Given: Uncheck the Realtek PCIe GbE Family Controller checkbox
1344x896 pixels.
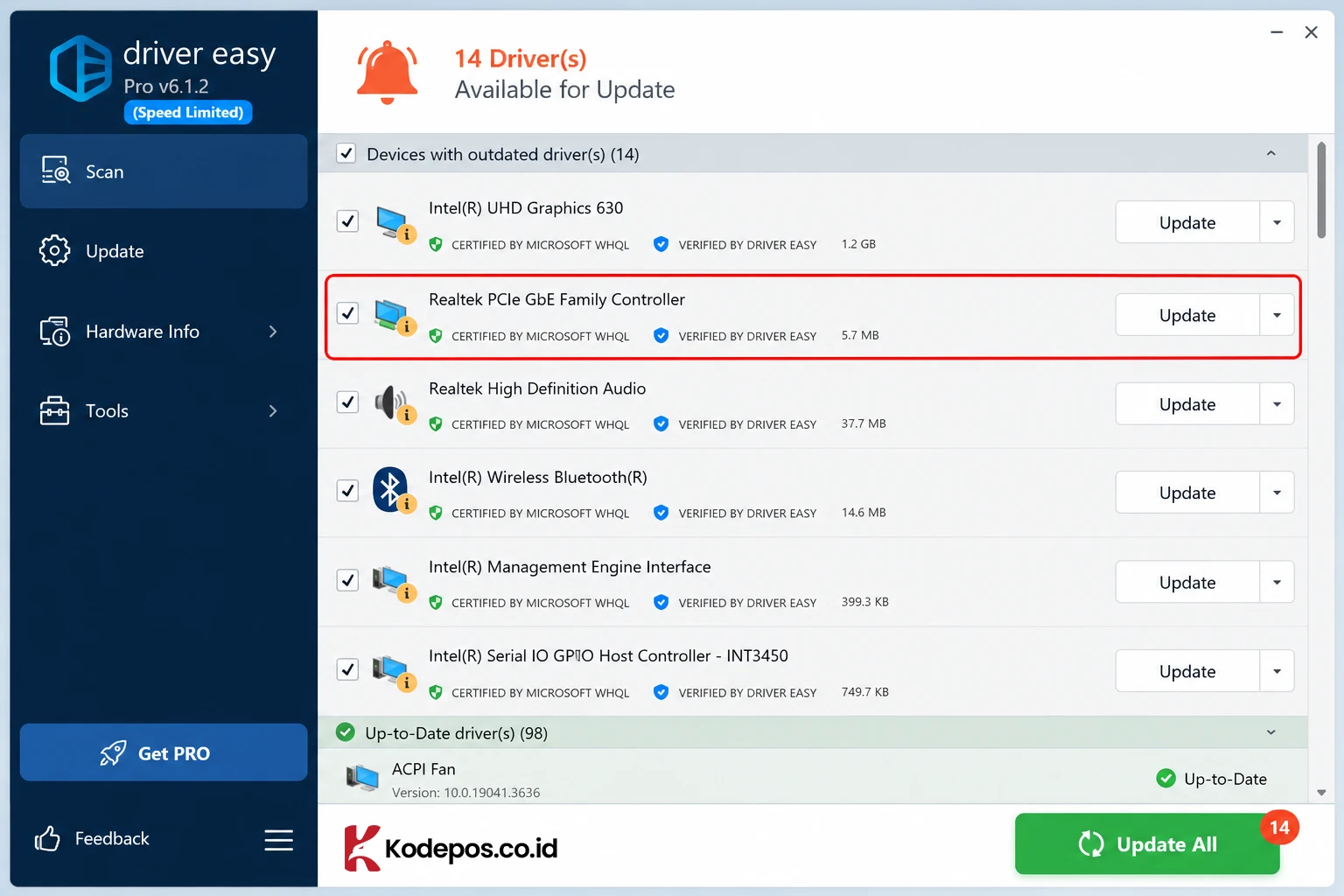Looking at the screenshot, I should [347, 313].
